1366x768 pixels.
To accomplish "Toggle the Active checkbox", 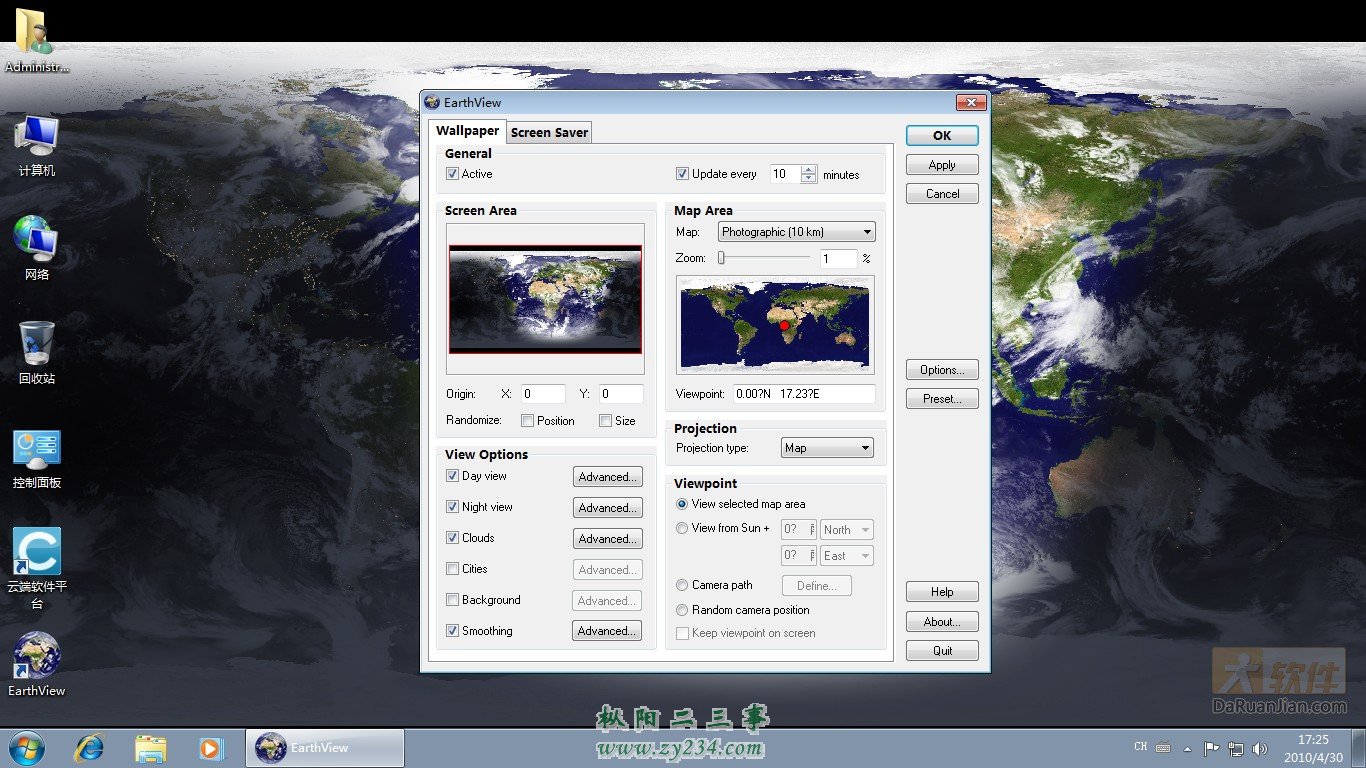I will coord(452,174).
